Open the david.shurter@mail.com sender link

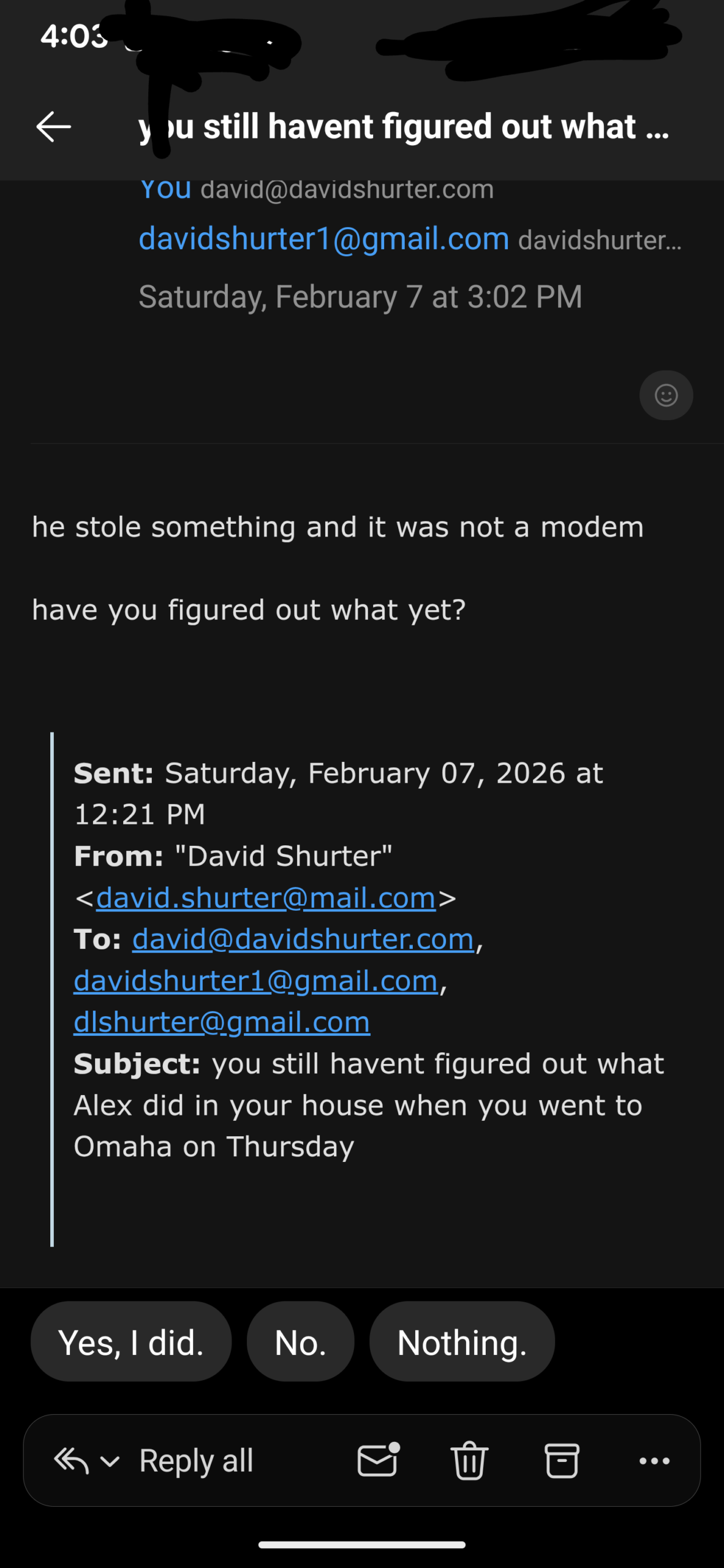(x=266, y=899)
